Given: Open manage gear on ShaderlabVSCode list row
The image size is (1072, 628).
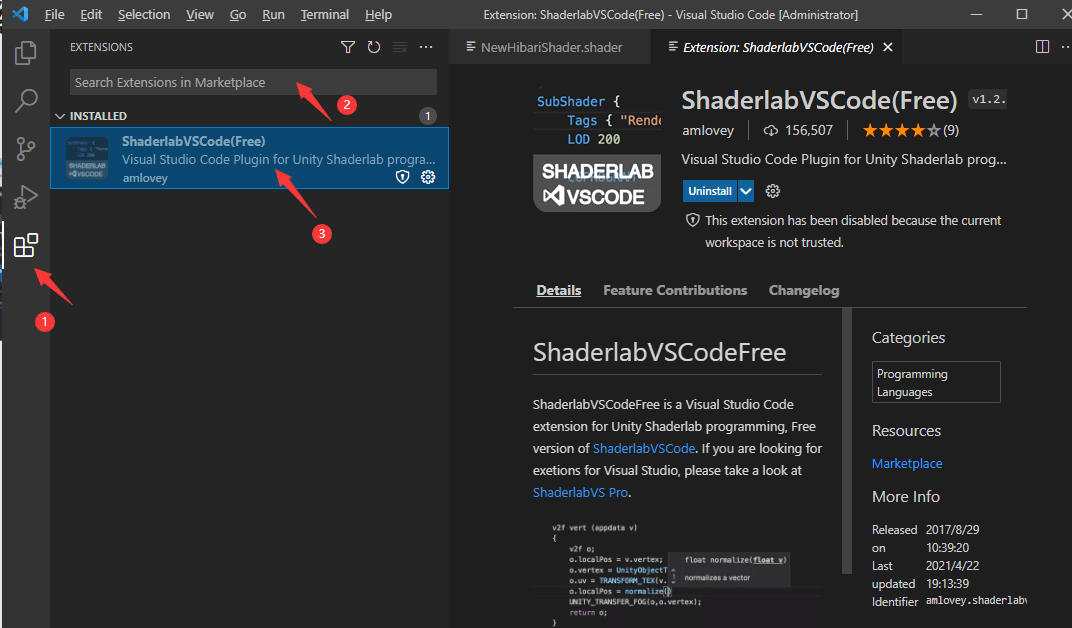Looking at the screenshot, I should pyautogui.click(x=428, y=177).
